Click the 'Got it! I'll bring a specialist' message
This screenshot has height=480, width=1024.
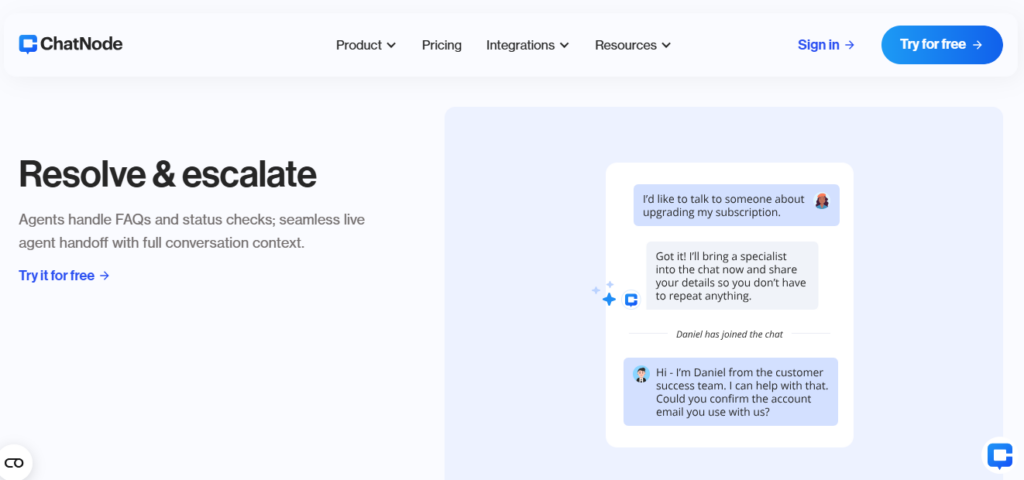pos(732,276)
